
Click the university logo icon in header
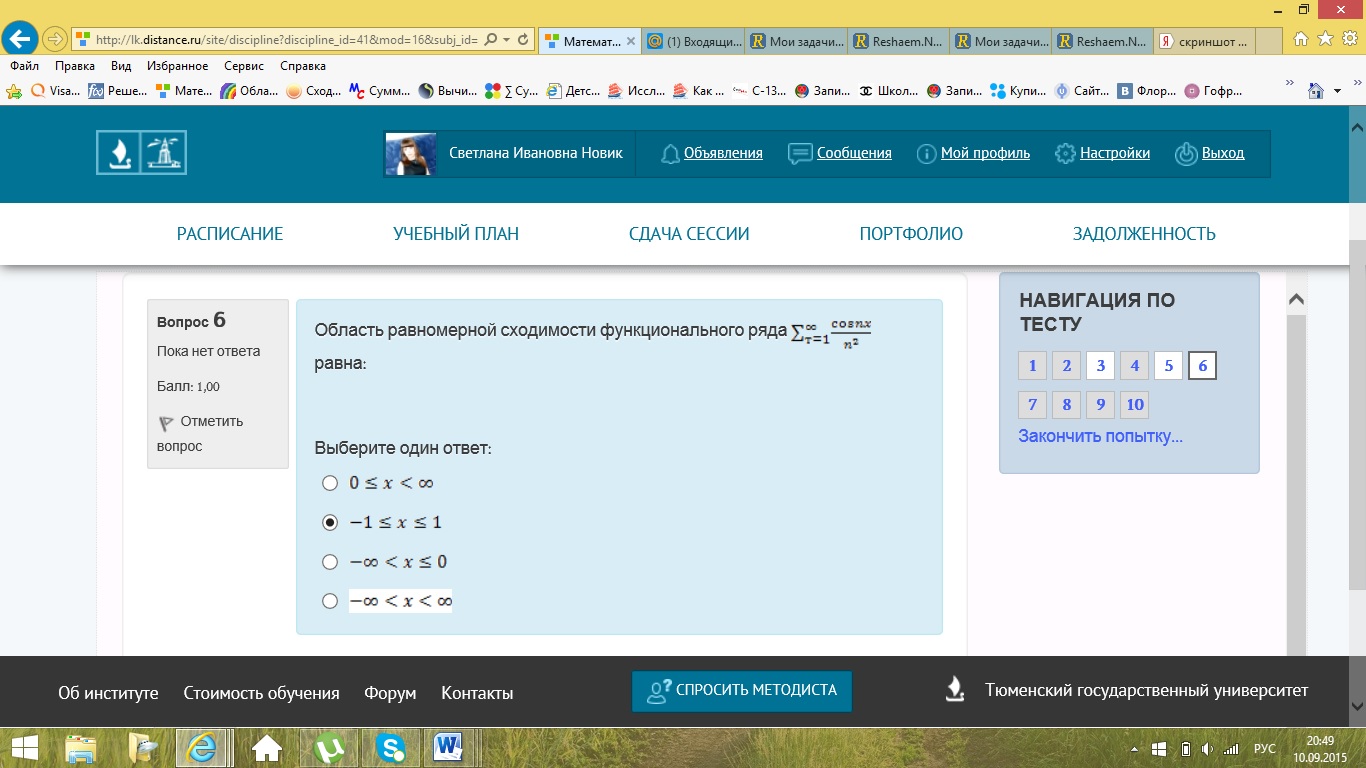pos(141,153)
